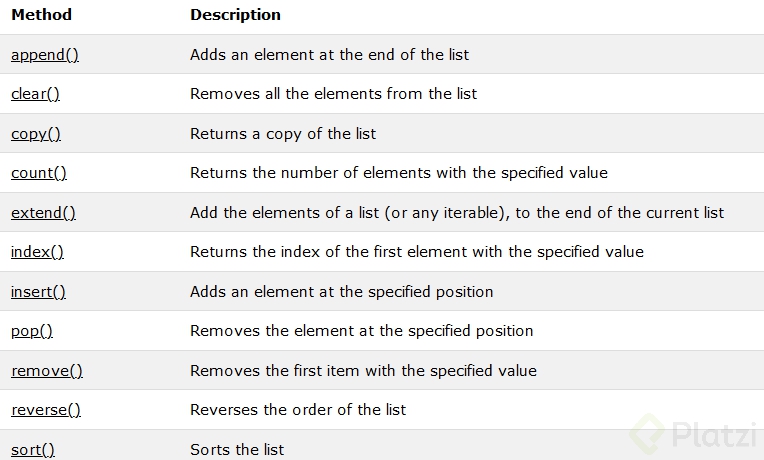This screenshot has width=764, height=460.
Task: Click the 'Removes all the elements' description
Action: coord(333,94)
